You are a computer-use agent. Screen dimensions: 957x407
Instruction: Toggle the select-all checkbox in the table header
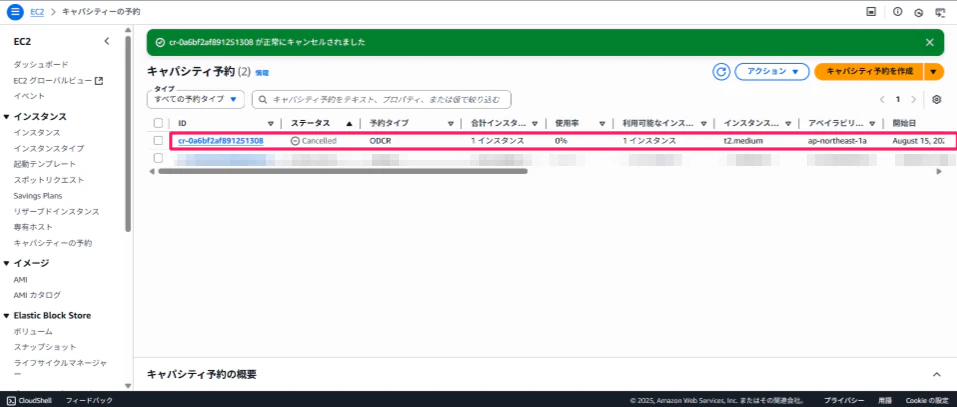click(158, 123)
